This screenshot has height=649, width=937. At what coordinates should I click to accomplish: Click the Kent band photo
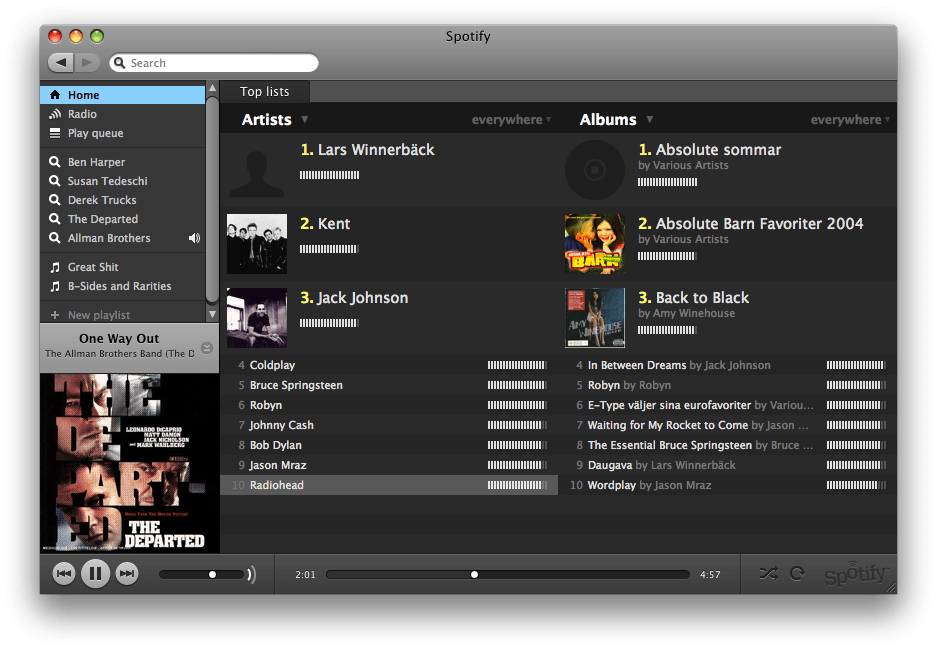pos(257,244)
